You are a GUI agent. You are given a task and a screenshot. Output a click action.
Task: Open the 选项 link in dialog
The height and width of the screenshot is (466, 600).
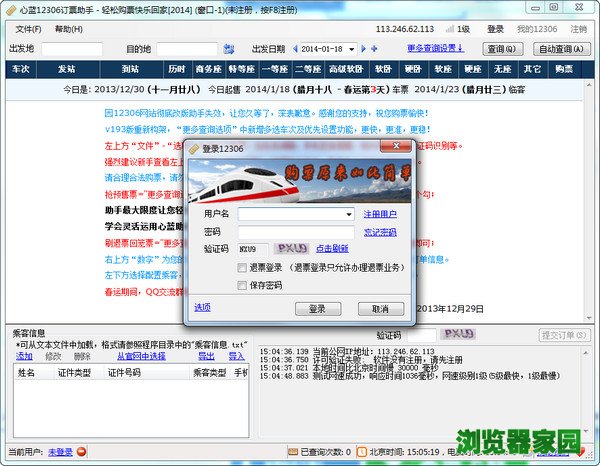point(202,307)
